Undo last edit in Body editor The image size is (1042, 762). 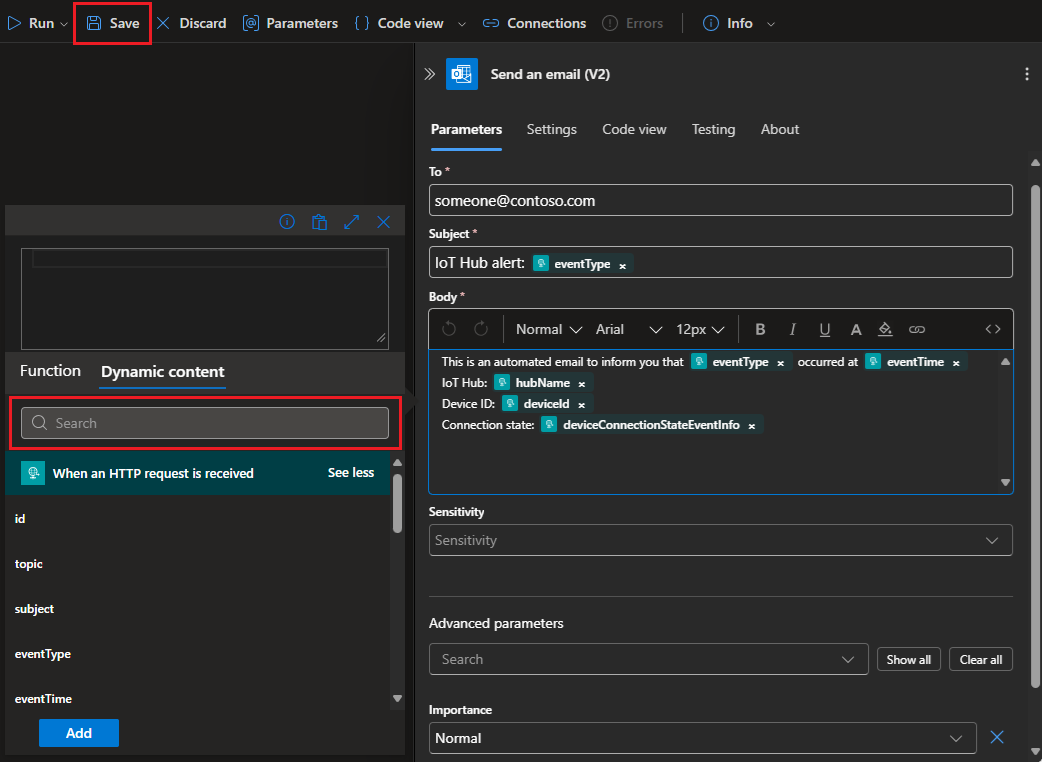click(x=449, y=329)
